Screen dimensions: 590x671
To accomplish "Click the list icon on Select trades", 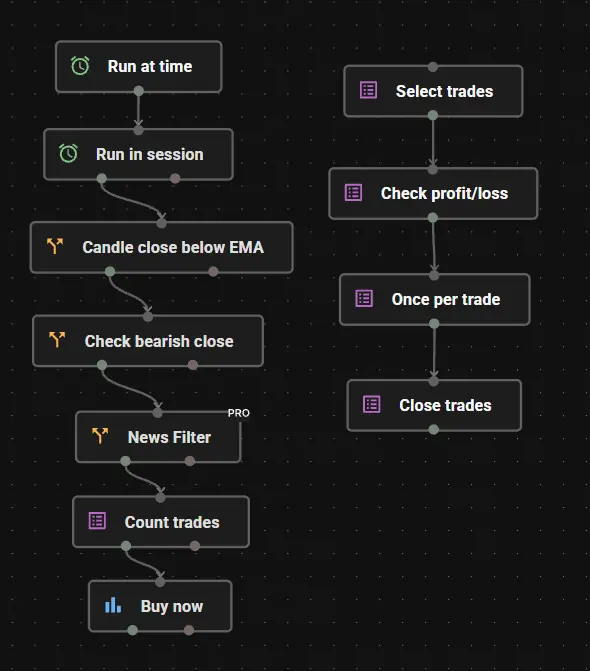I will pyautogui.click(x=368, y=90).
